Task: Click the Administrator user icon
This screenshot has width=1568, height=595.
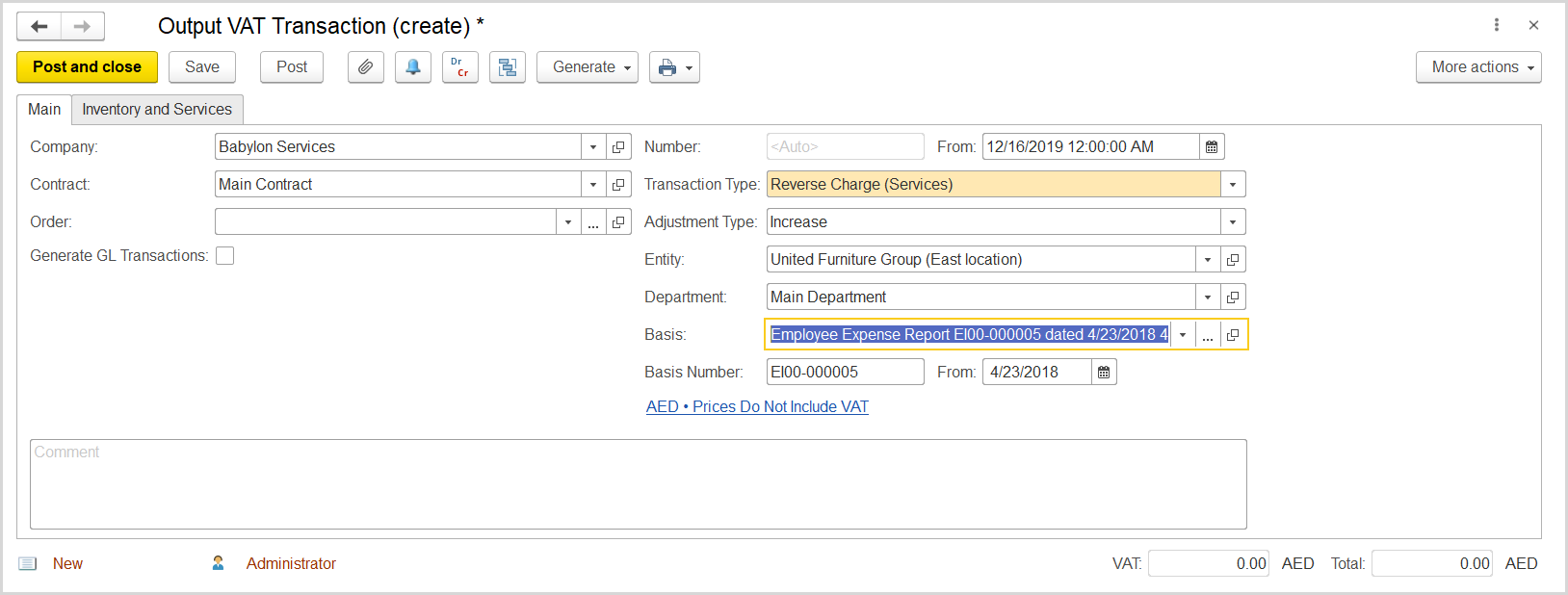Action: pos(219,563)
